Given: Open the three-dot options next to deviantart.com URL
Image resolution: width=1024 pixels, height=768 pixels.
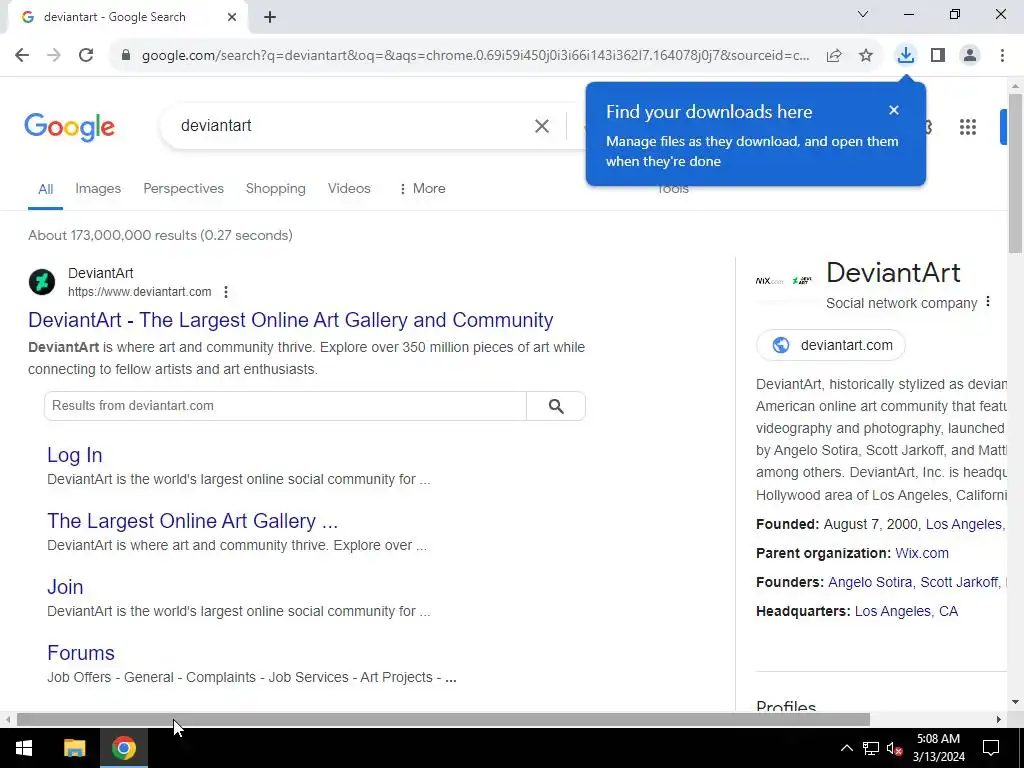Looking at the screenshot, I should point(226,292).
